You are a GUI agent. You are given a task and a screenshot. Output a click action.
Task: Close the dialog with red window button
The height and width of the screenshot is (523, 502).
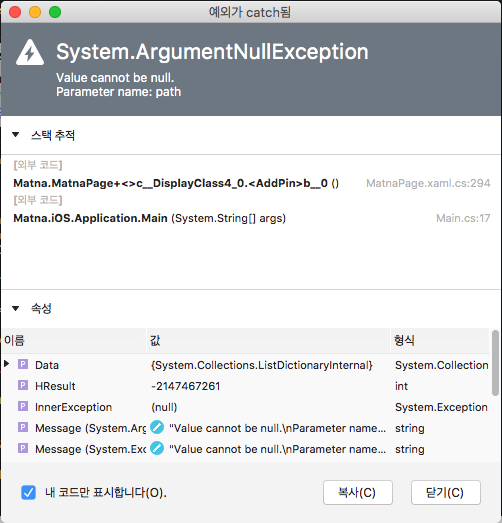point(15,12)
